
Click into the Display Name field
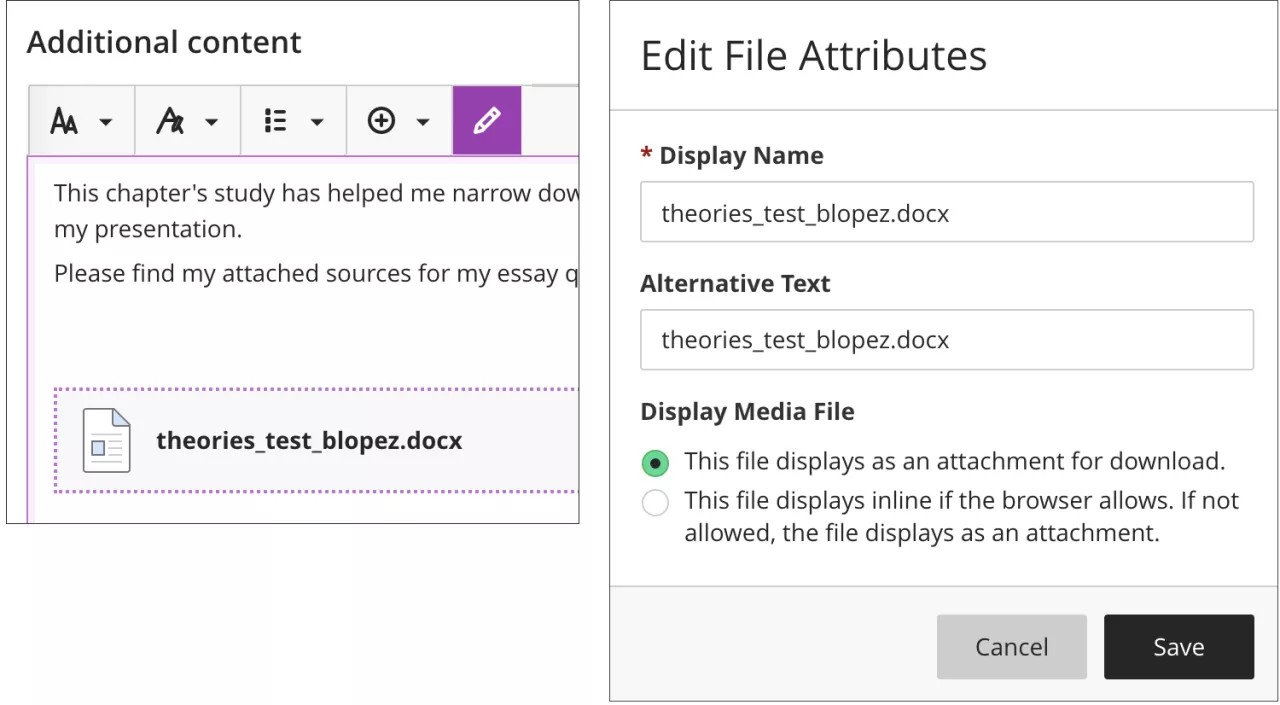point(946,212)
